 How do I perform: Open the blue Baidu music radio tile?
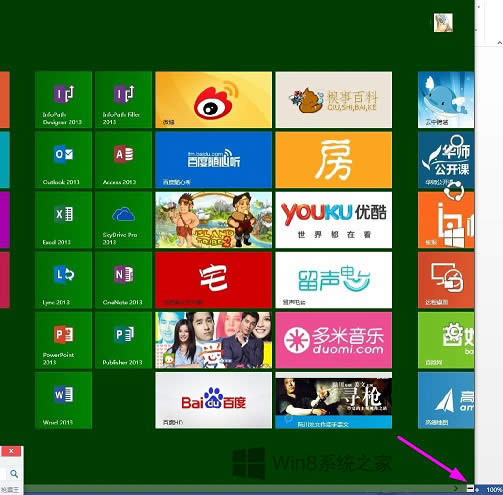(x=214, y=160)
